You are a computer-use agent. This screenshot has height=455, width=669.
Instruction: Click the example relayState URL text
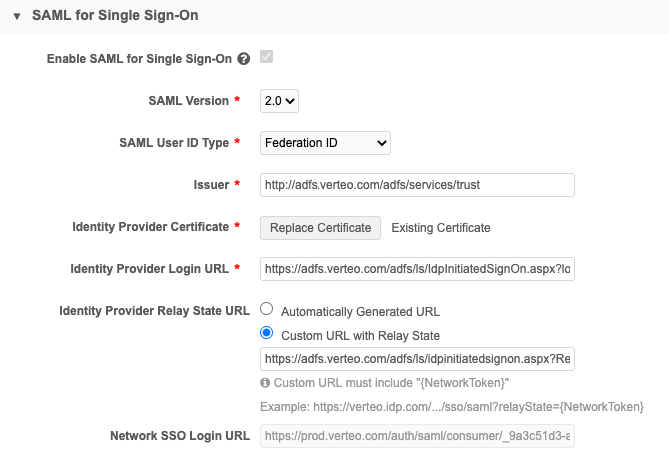[x=452, y=407]
